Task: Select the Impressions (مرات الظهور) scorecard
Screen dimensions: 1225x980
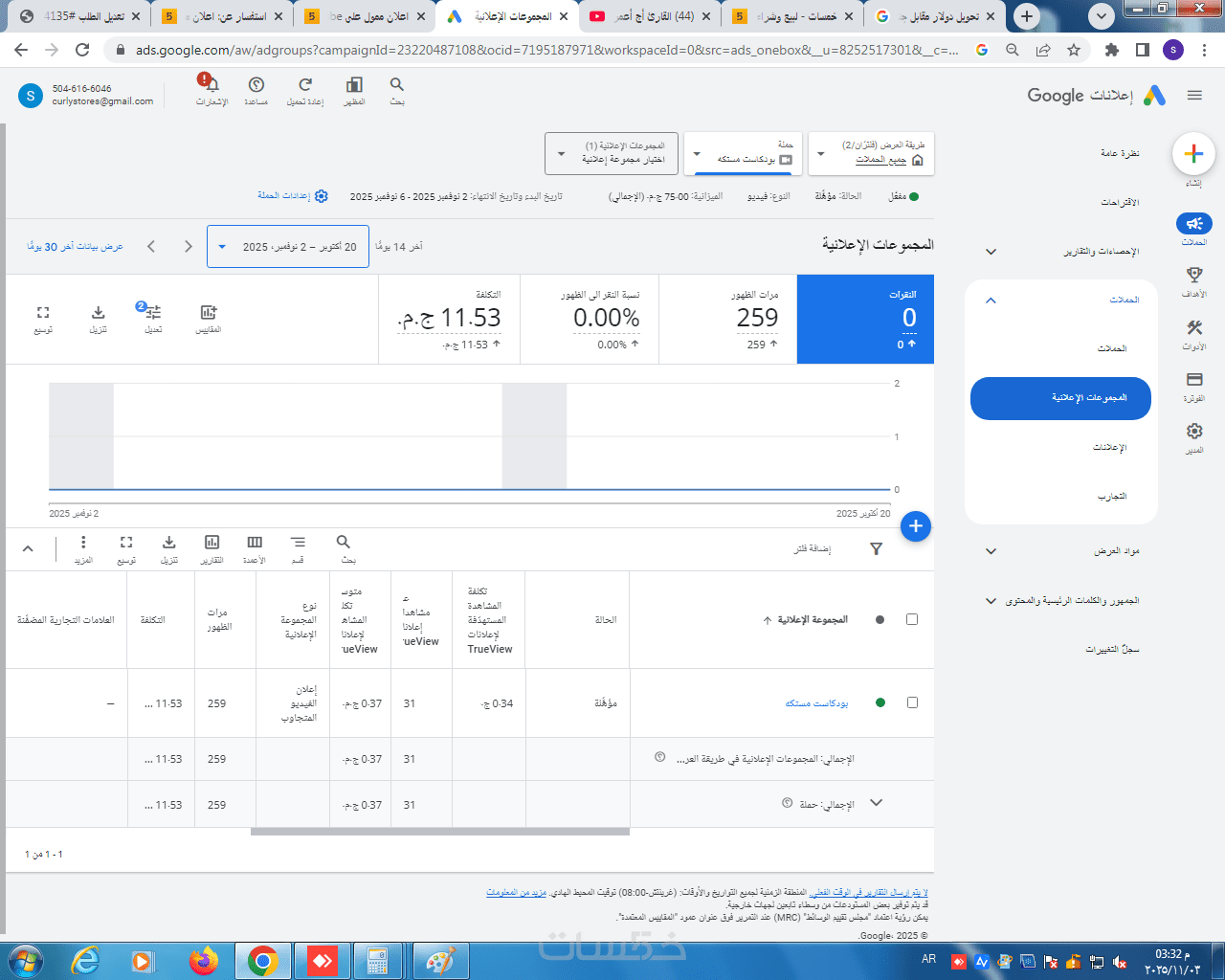Action: click(x=727, y=320)
